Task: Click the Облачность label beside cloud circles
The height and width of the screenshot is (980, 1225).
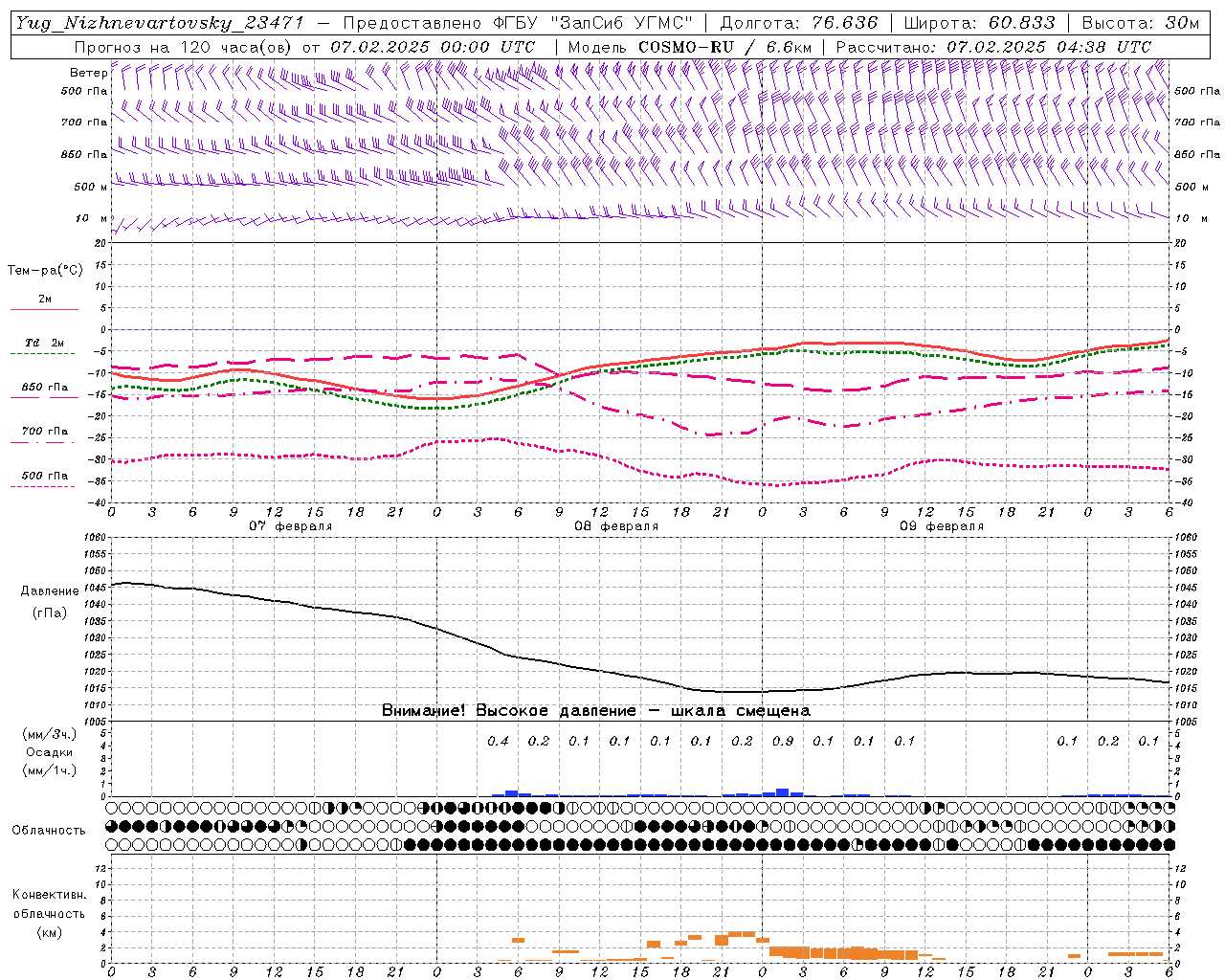Action: pos(49,831)
